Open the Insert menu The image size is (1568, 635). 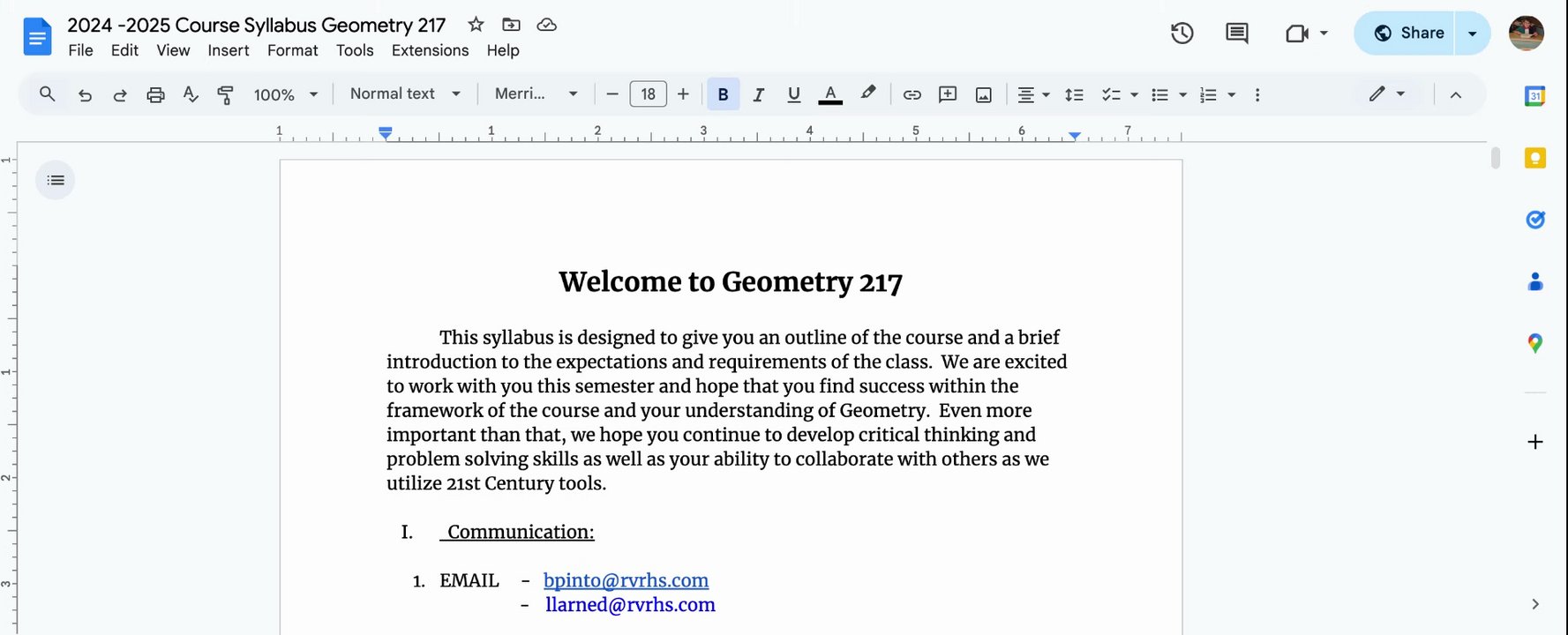229,50
